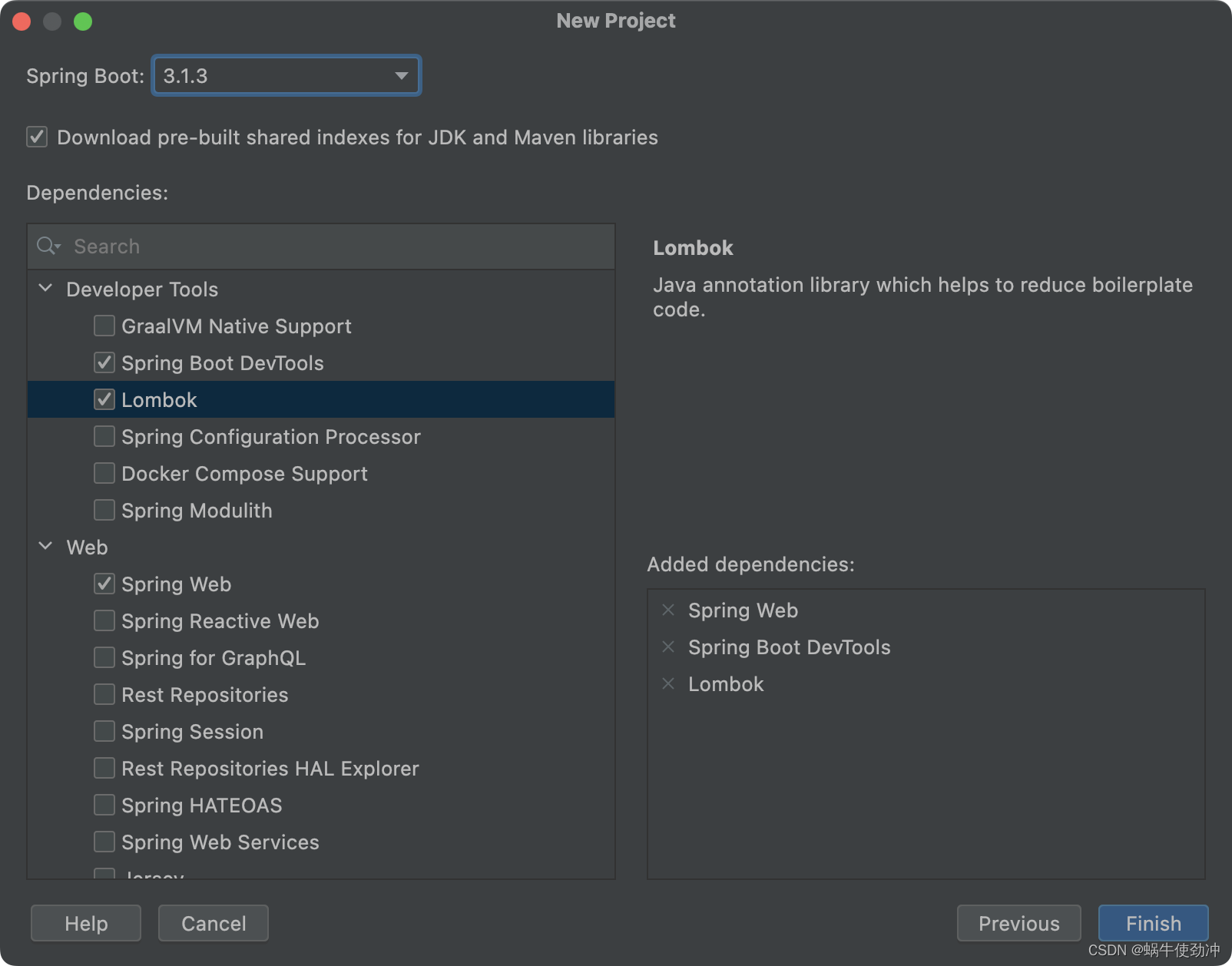Focus the dependencies Search field

pos(338,246)
